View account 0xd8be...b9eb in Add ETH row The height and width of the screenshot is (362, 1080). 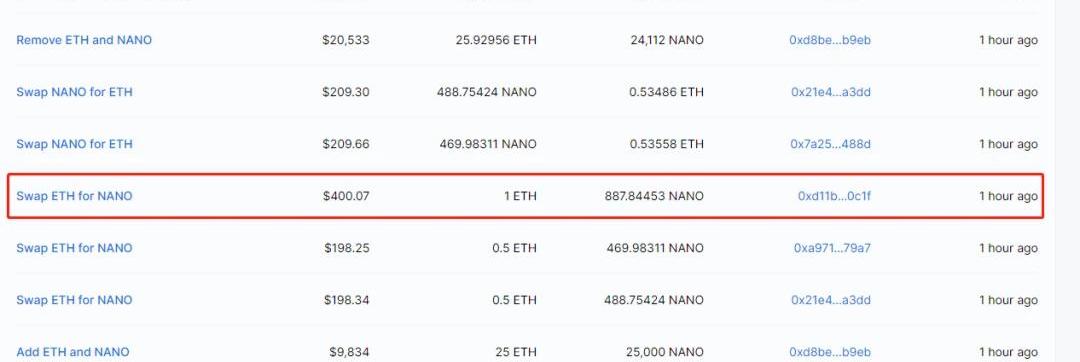(830, 352)
